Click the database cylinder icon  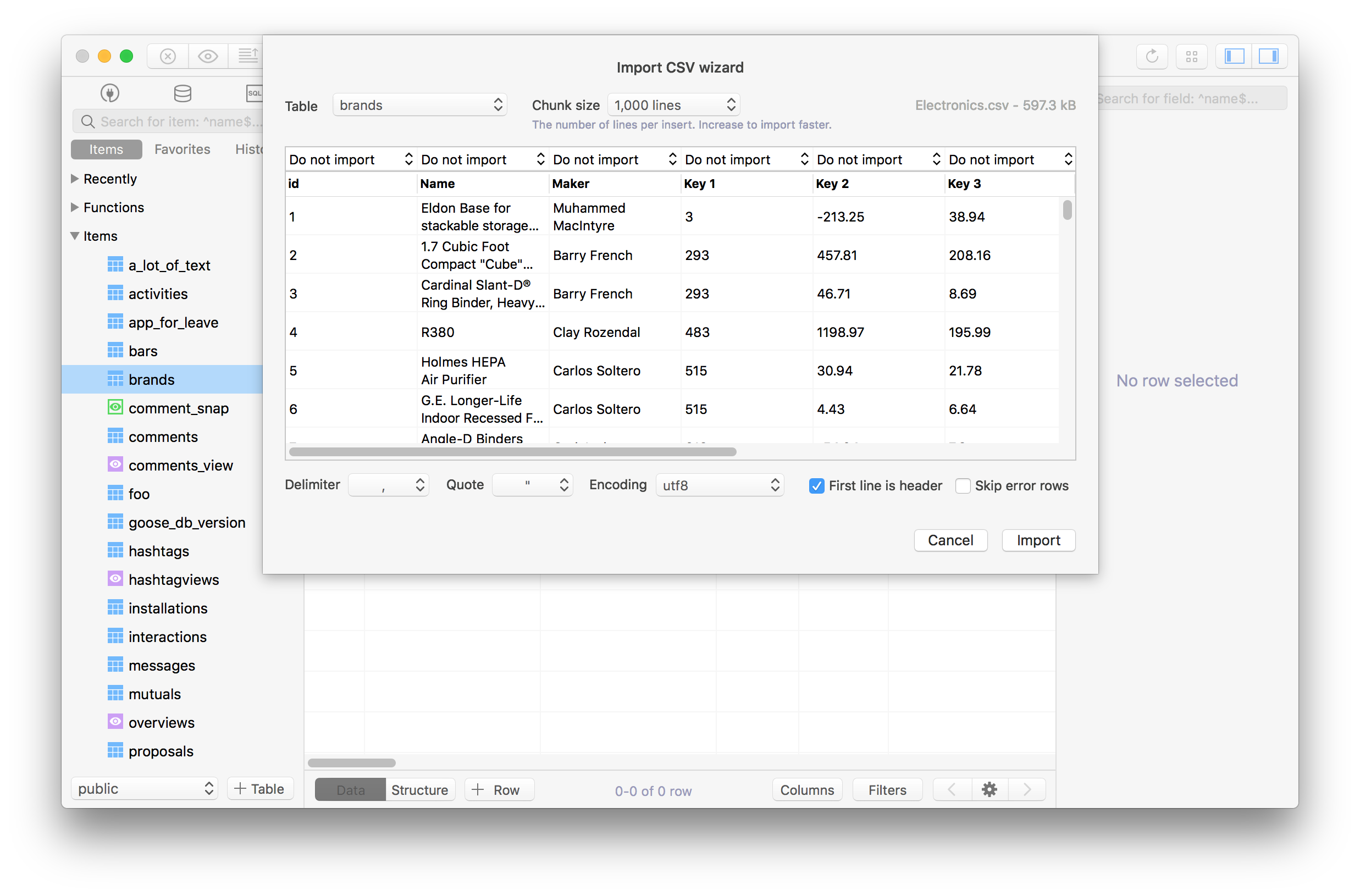[x=182, y=93]
